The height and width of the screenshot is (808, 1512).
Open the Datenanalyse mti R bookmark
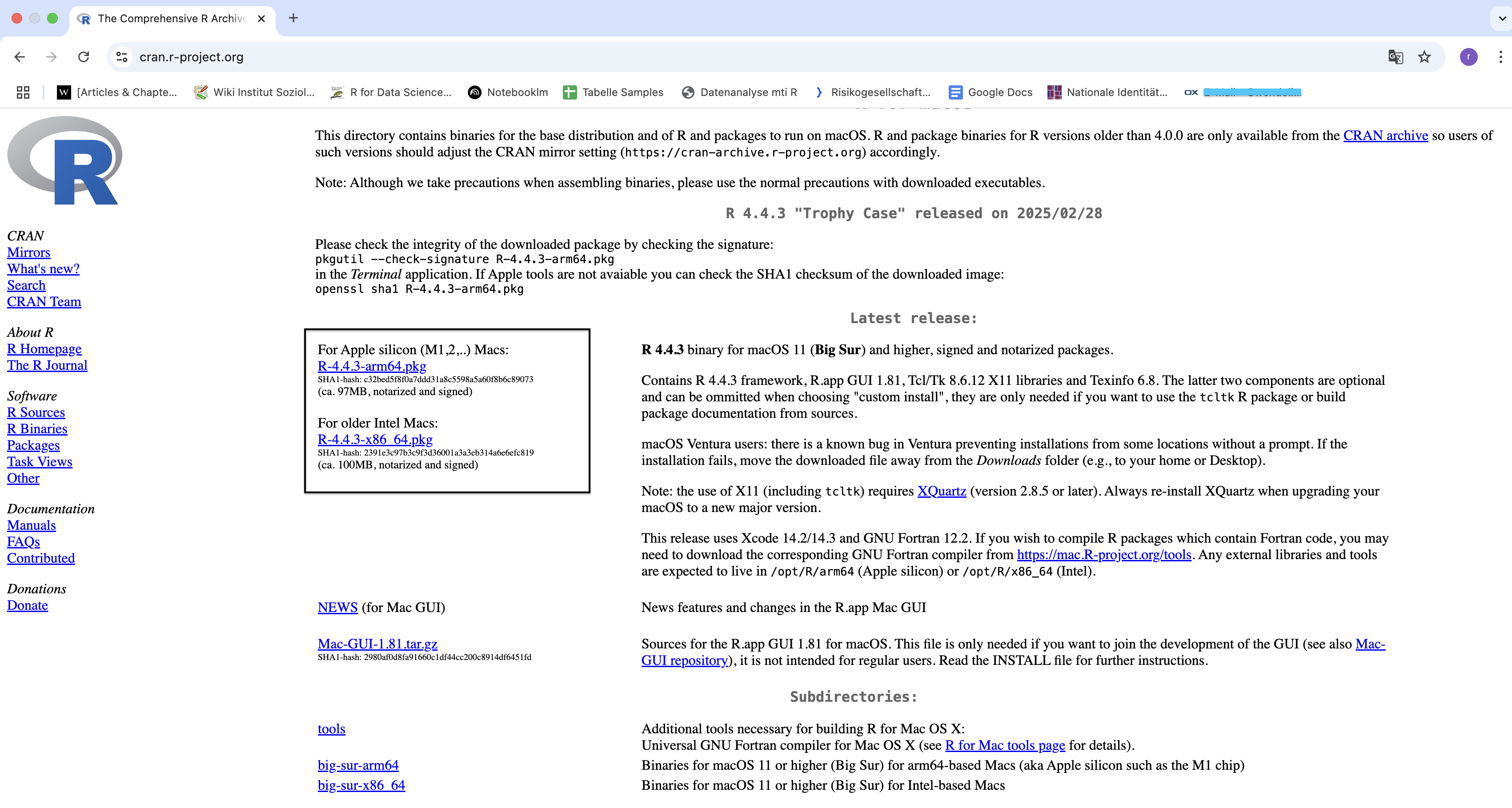[x=740, y=92]
